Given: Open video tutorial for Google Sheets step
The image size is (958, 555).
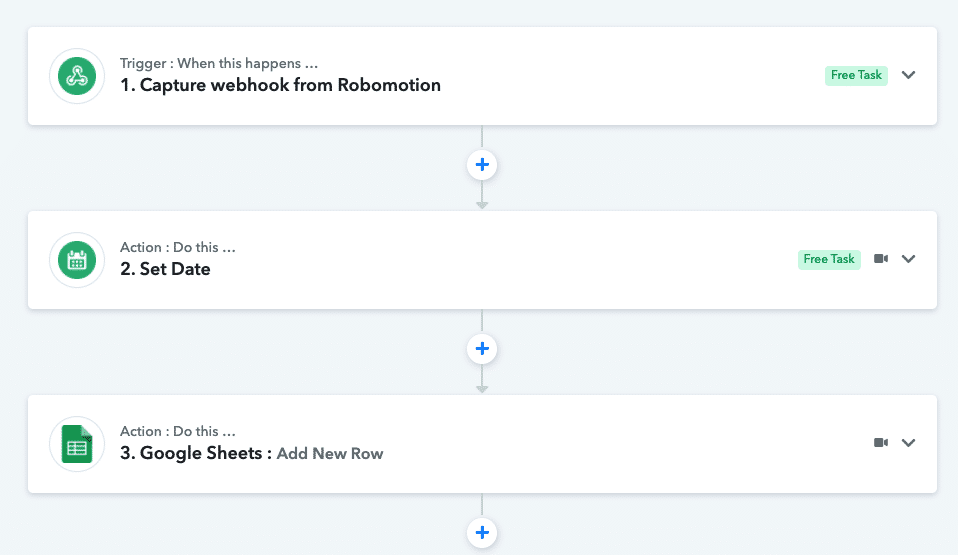Looking at the screenshot, I should (x=880, y=443).
